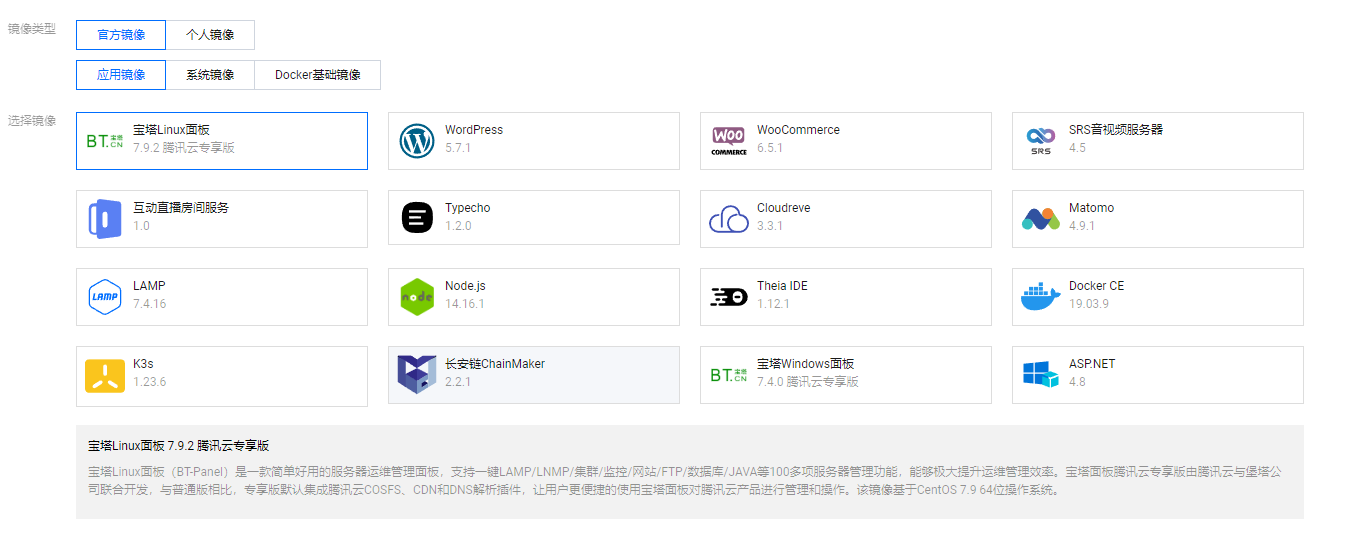Viewport: 1347px width, 534px height.
Task: Choose the WordPress image title
Action: pyautogui.click(x=474, y=130)
